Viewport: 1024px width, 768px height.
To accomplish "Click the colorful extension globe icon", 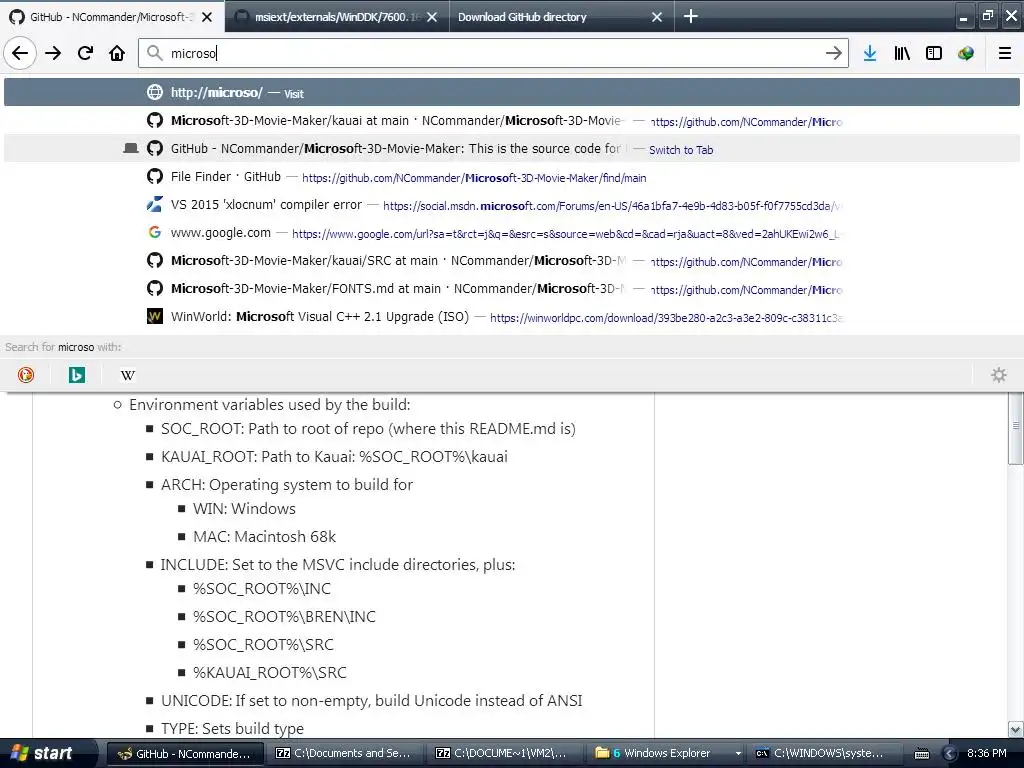I will (966, 53).
